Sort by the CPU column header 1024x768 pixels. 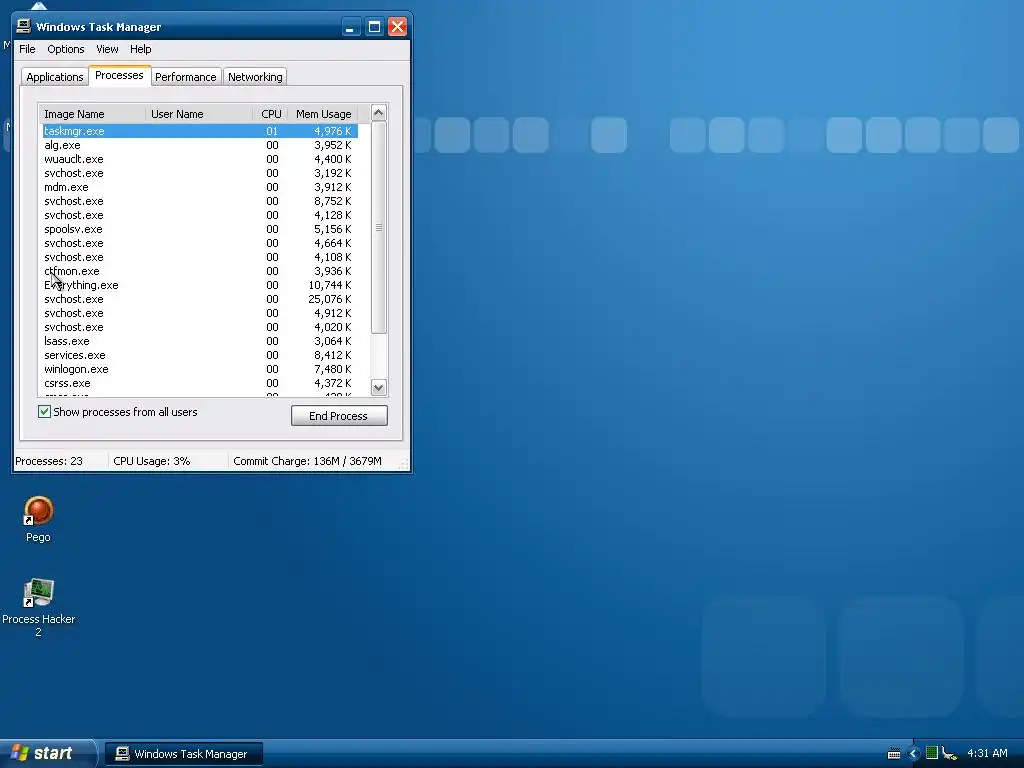tap(270, 114)
